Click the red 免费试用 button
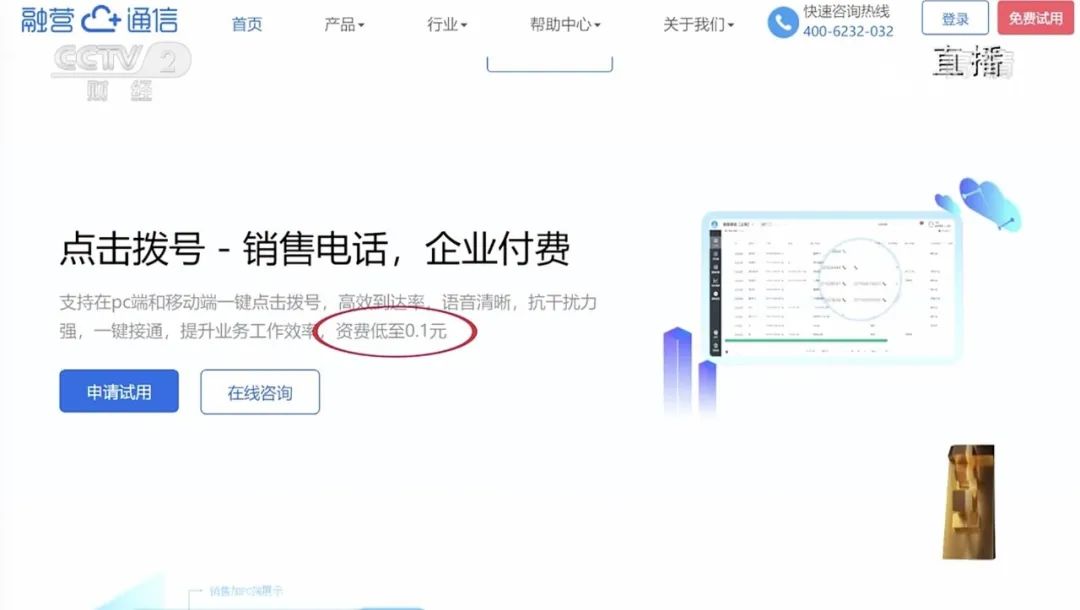The height and width of the screenshot is (610, 1080). (x=1035, y=18)
